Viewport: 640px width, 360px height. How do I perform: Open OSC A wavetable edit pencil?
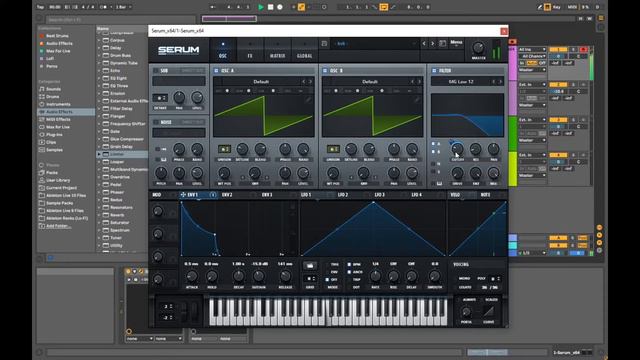tap(308, 99)
